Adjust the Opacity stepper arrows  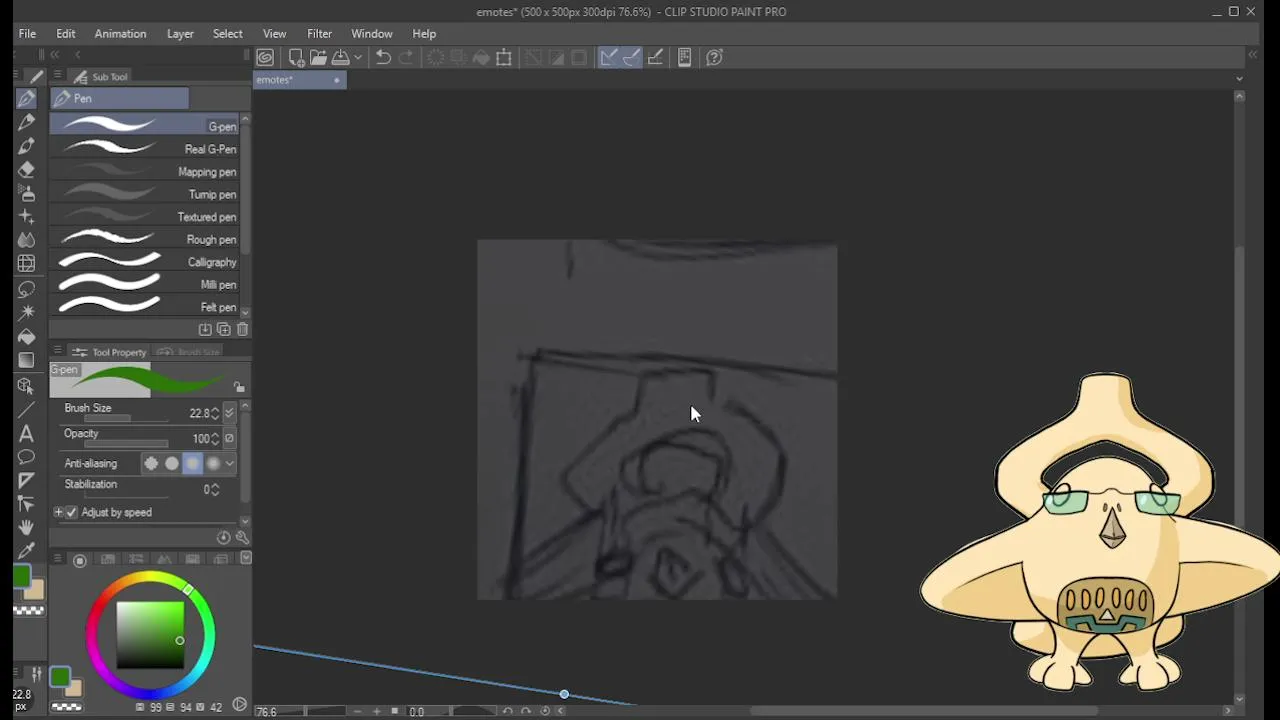pos(214,438)
